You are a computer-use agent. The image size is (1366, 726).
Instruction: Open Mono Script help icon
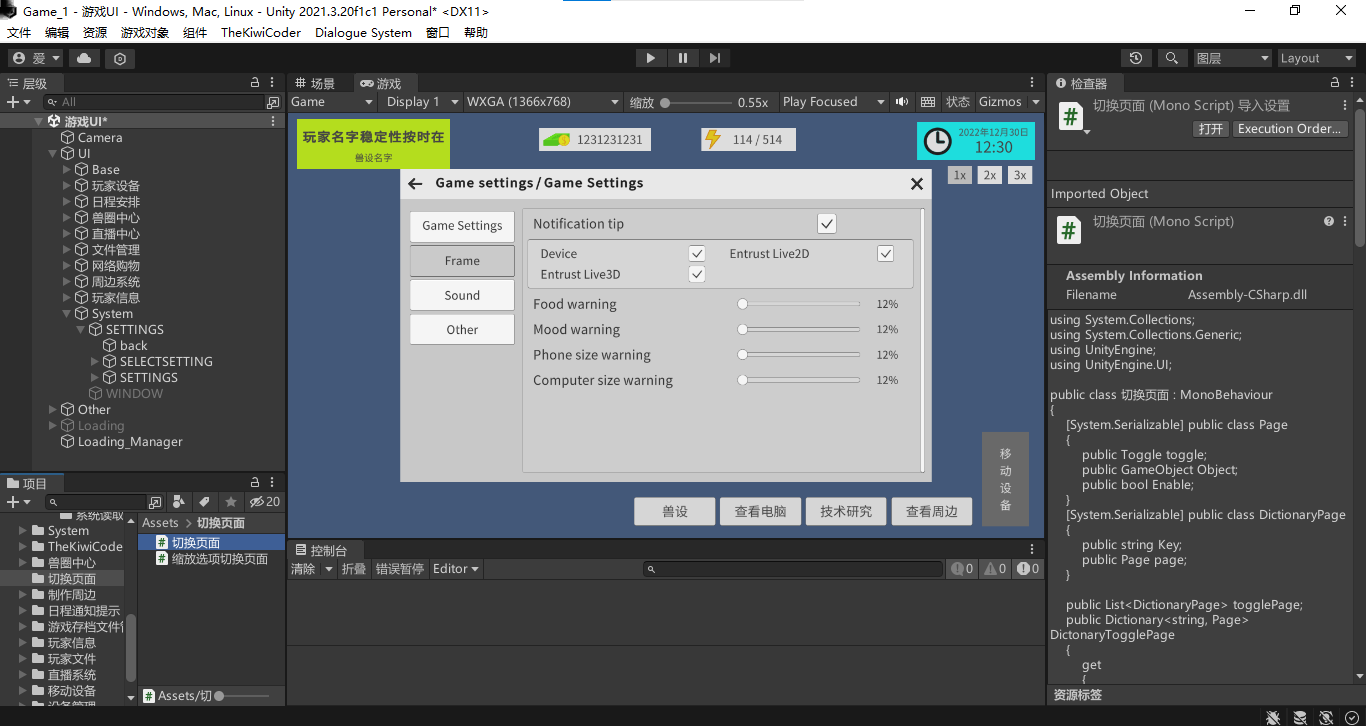1329,221
